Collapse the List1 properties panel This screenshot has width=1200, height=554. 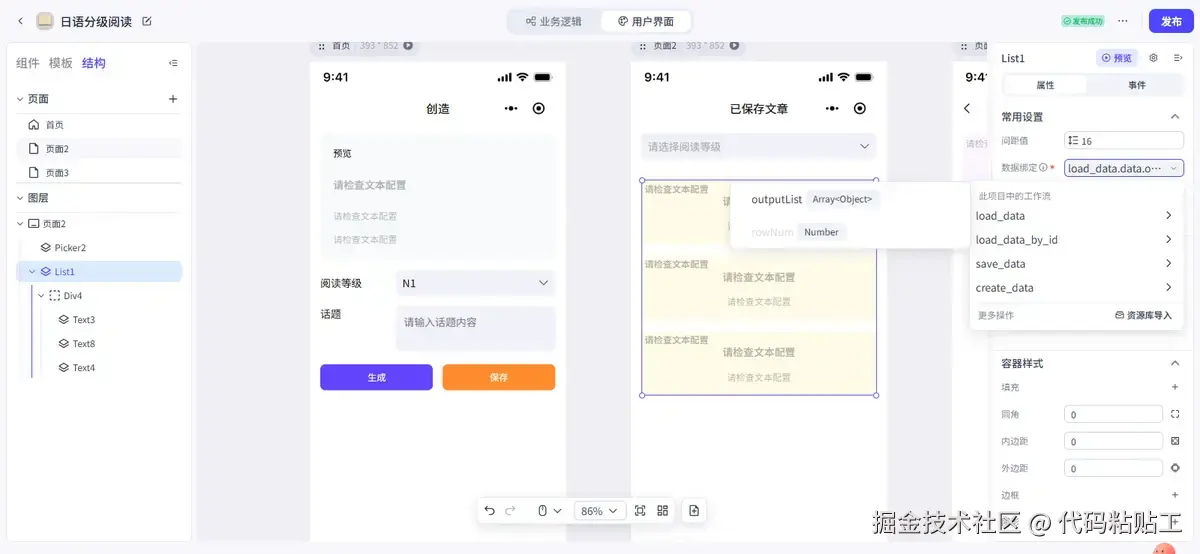[1178, 58]
